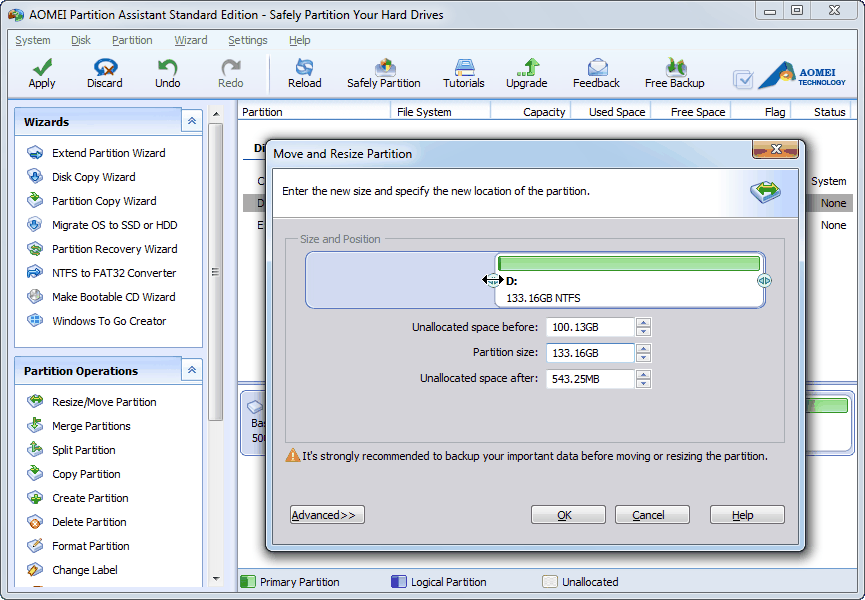This screenshot has width=865, height=600.
Task: Confirm resize with OK button
Action: [x=568, y=515]
